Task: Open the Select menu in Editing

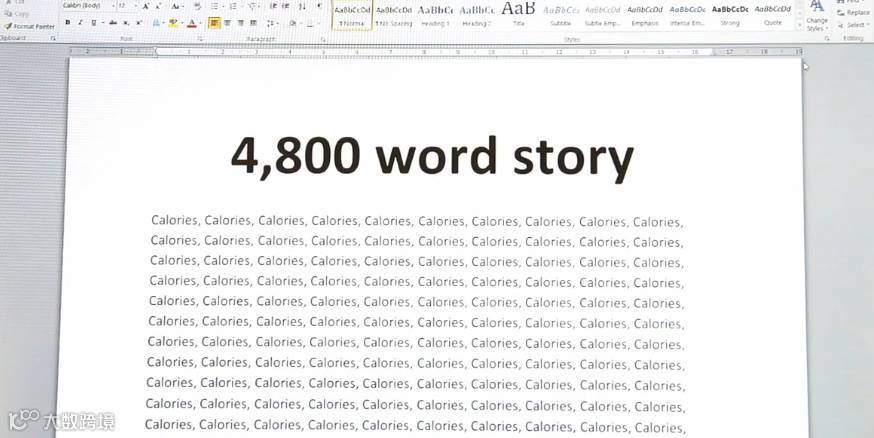Action: point(853,25)
